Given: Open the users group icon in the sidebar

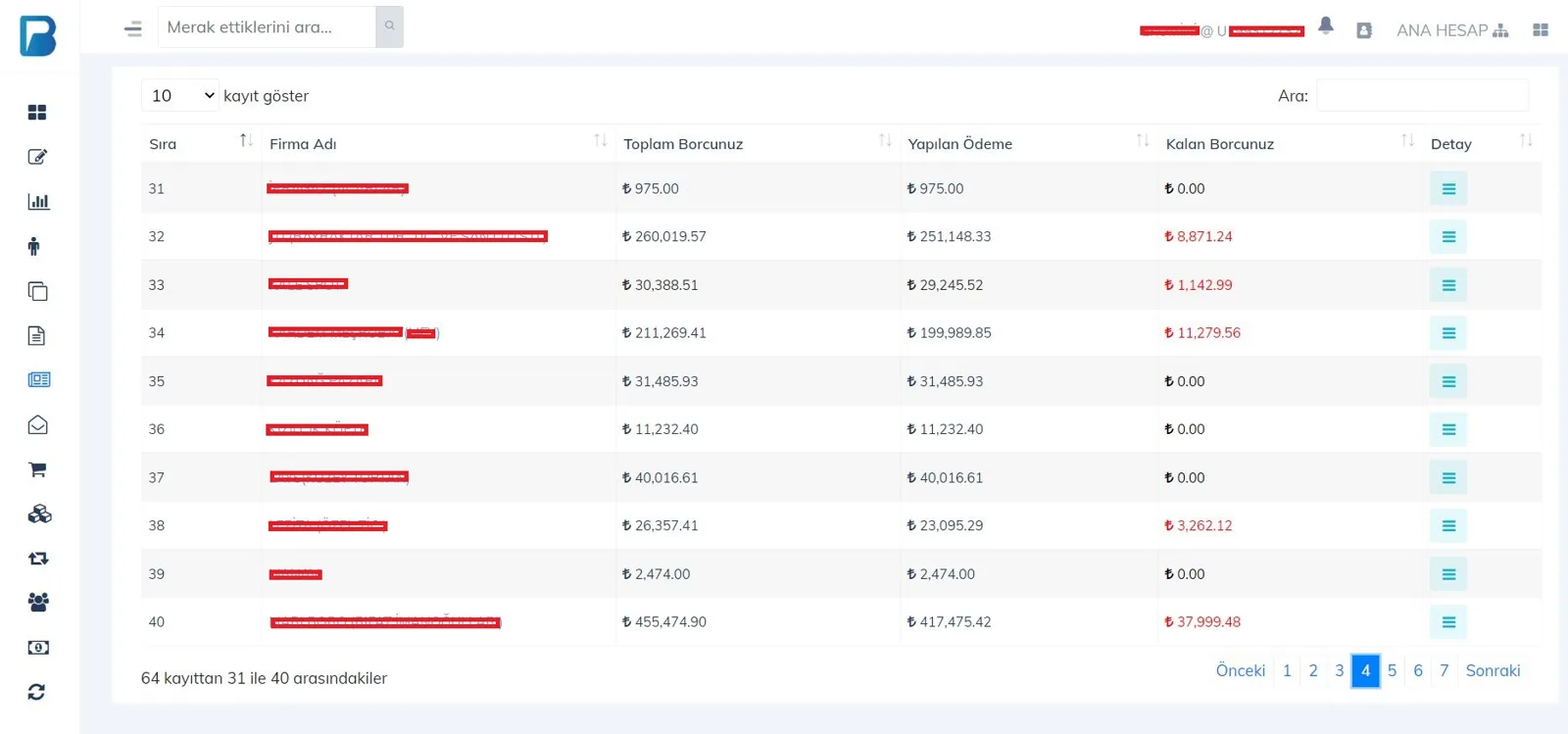Looking at the screenshot, I should click(x=38, y=602).
